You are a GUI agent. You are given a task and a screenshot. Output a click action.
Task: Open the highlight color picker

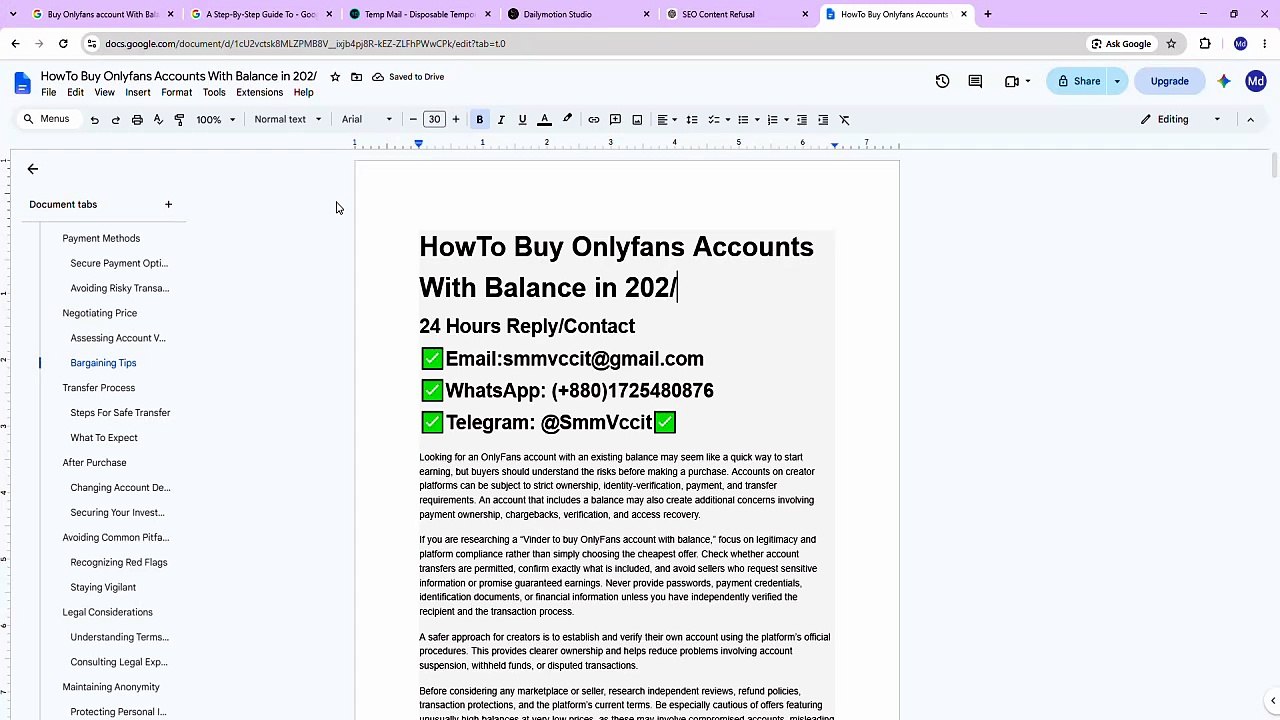click(x=567, y=120)
